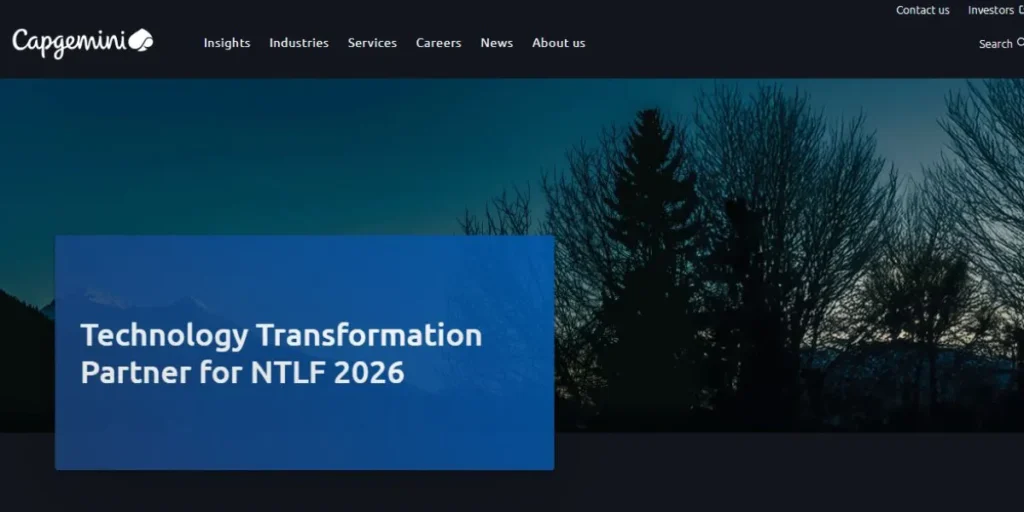The width and height of the screenshot is (1024, 512).
Task: Expand the Services navigation menu
Action: [372, 43]
